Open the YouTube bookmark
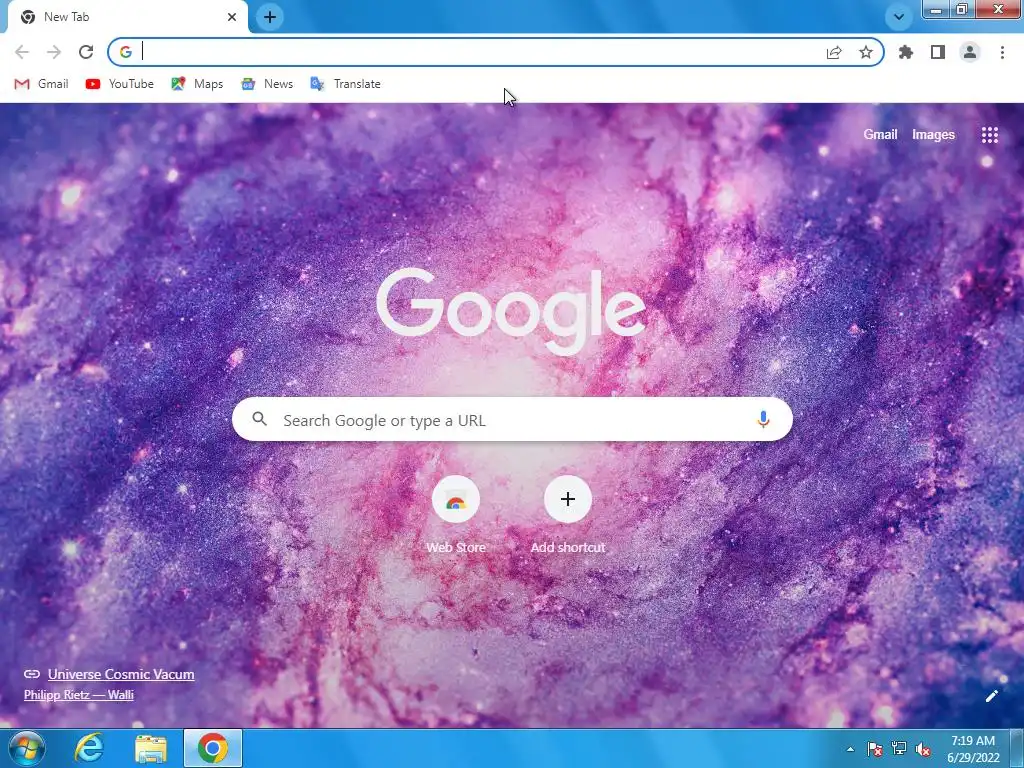Screen dimensions: 1024x768 [120, 84]
